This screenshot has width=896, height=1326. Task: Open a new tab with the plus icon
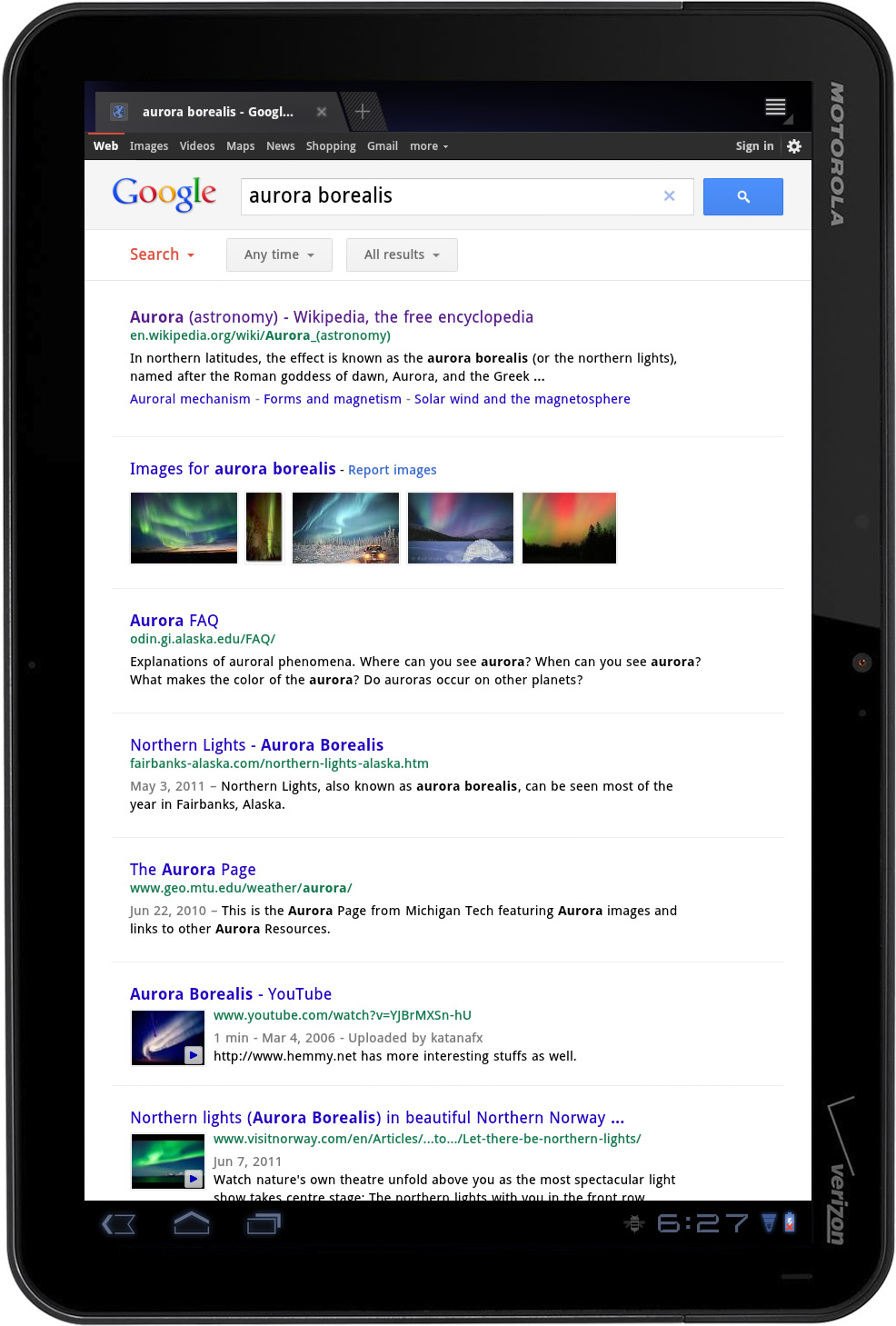362,111
